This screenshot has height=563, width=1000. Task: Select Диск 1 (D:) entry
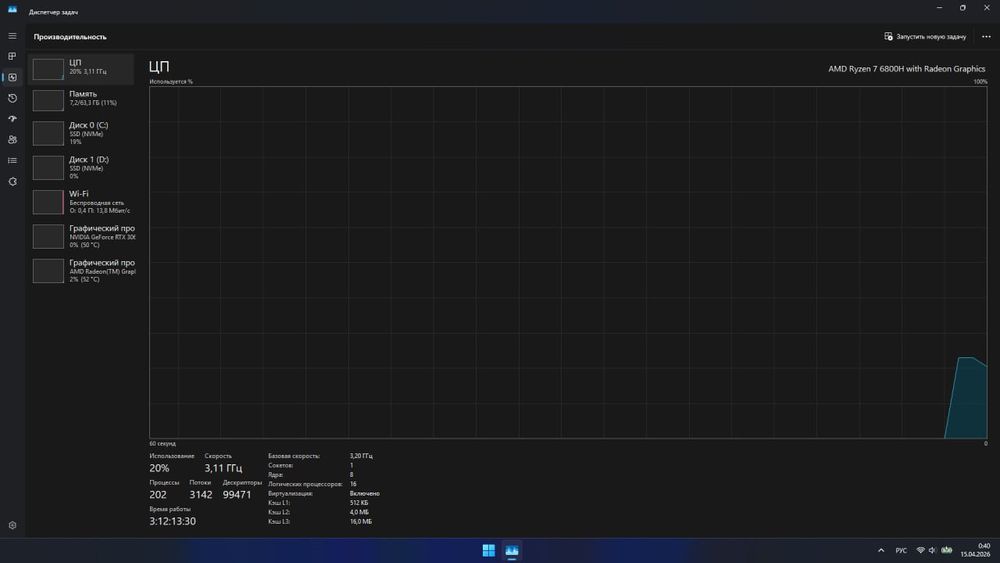pos(81,168)
